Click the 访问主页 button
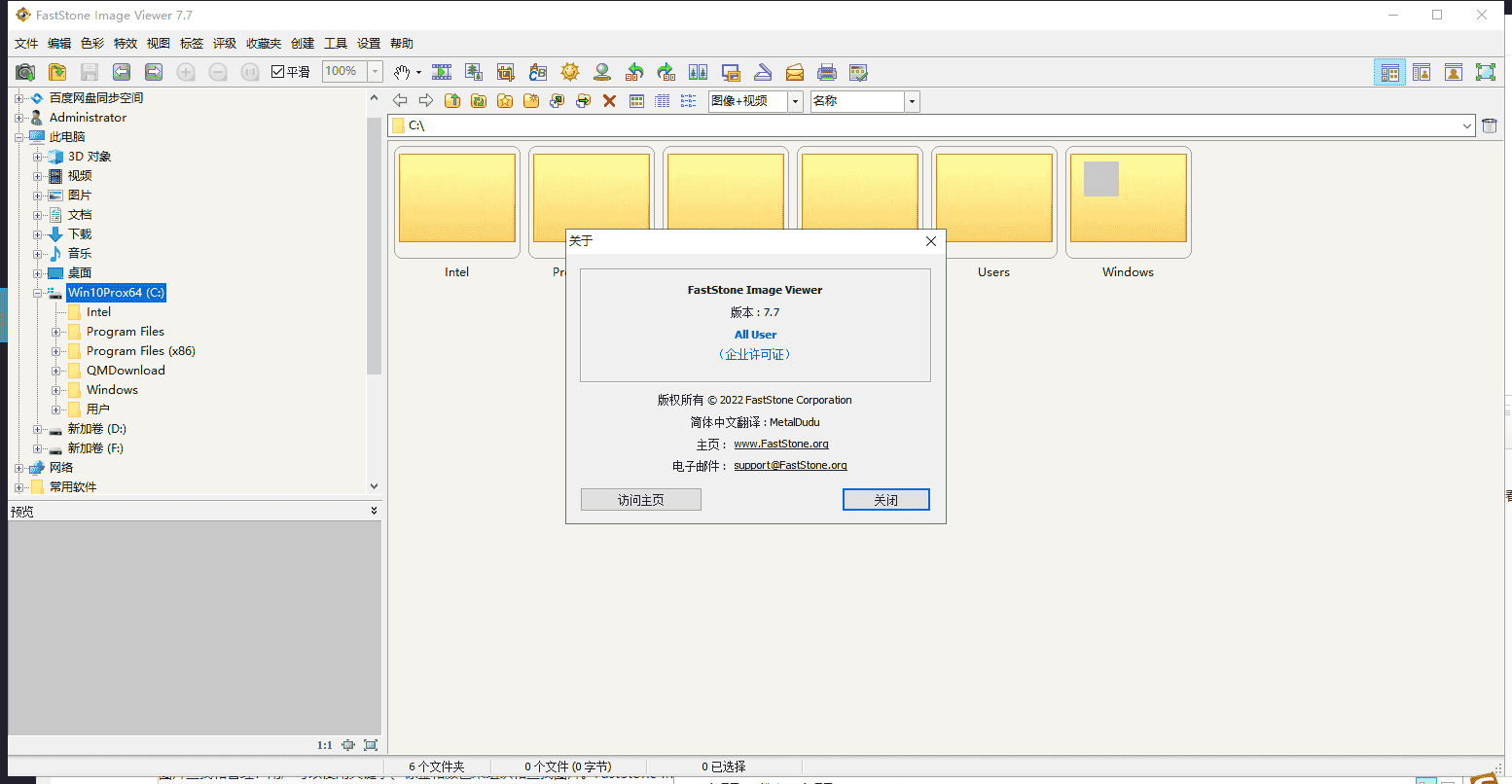 pos(640,500)
